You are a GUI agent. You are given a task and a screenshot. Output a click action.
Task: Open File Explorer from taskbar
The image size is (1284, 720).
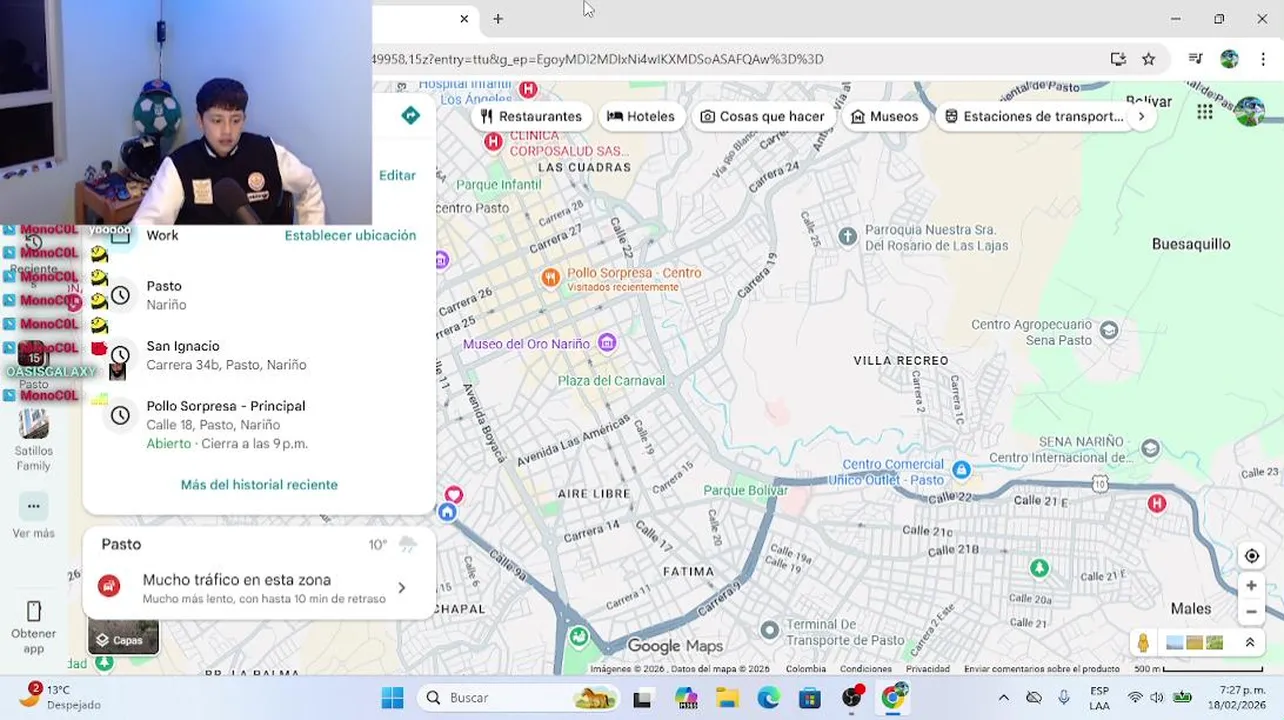(x=726, y=698)
